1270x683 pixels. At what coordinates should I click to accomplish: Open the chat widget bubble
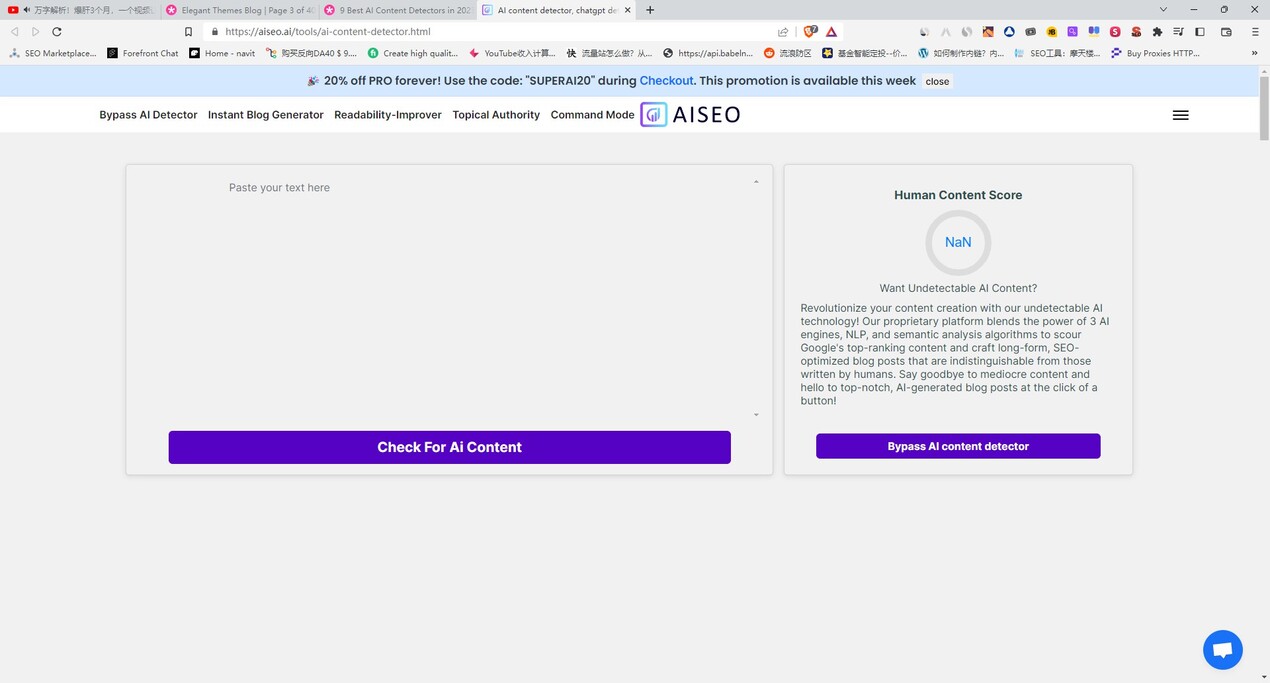1222,649
